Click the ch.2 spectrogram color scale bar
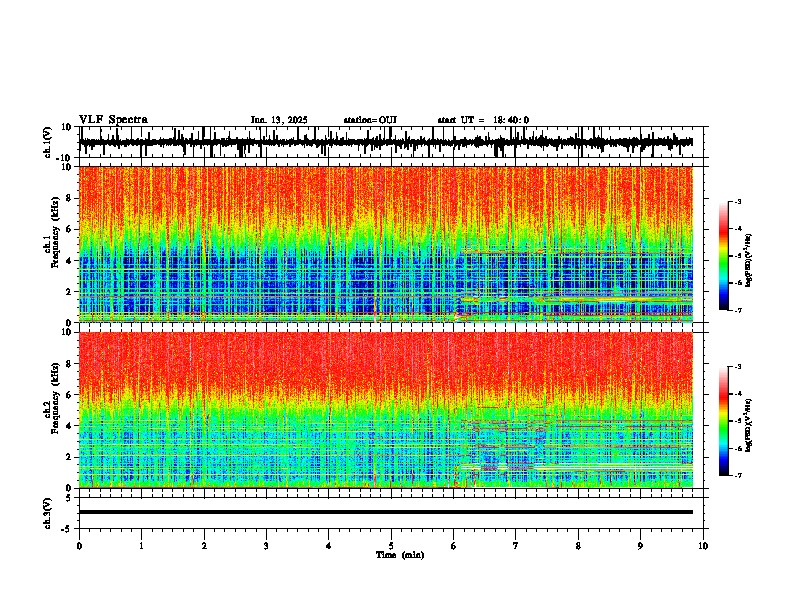 723,421
